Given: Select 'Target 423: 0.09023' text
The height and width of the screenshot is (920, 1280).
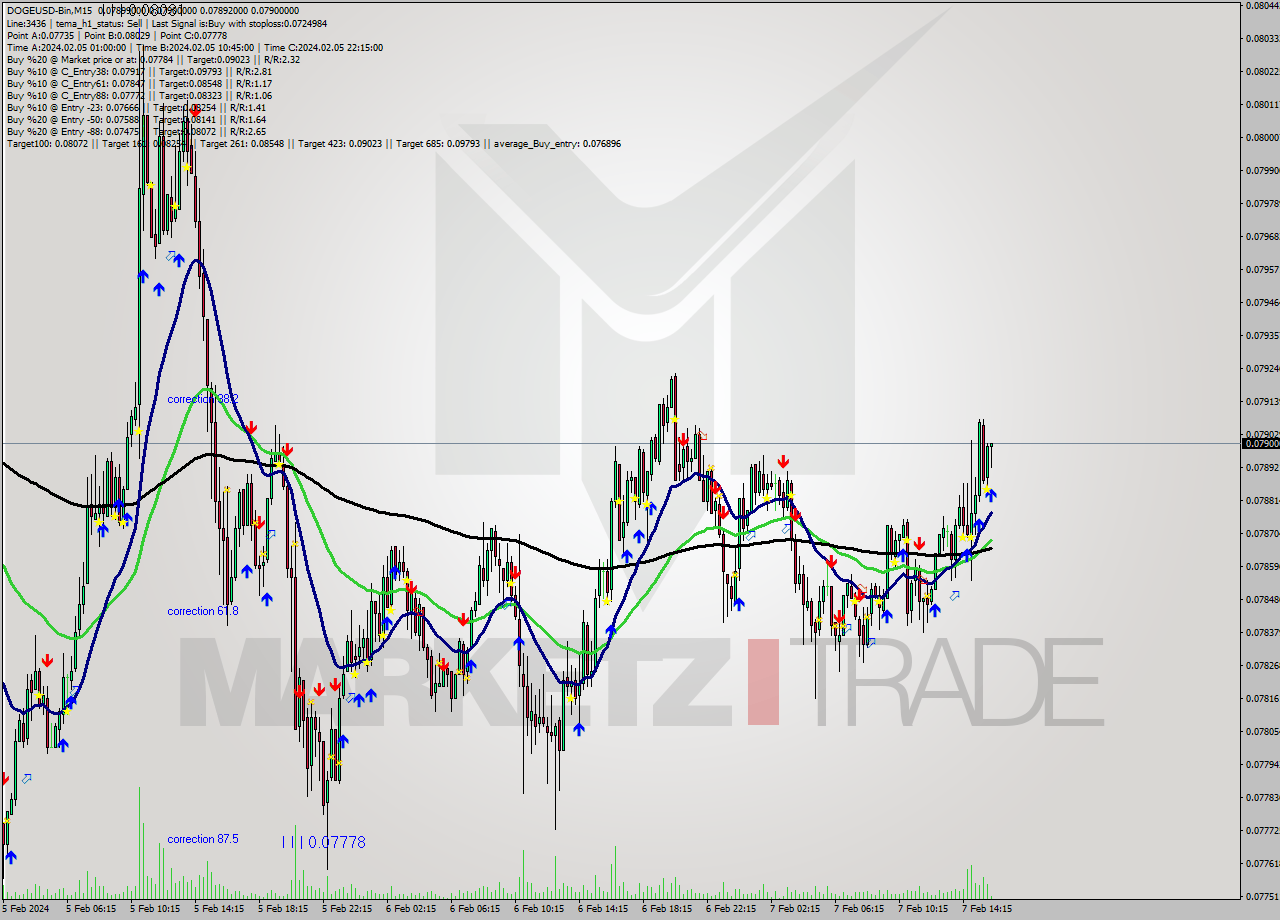Looking at the screenshot, I should pyautogui.click(x=342, y=143).
